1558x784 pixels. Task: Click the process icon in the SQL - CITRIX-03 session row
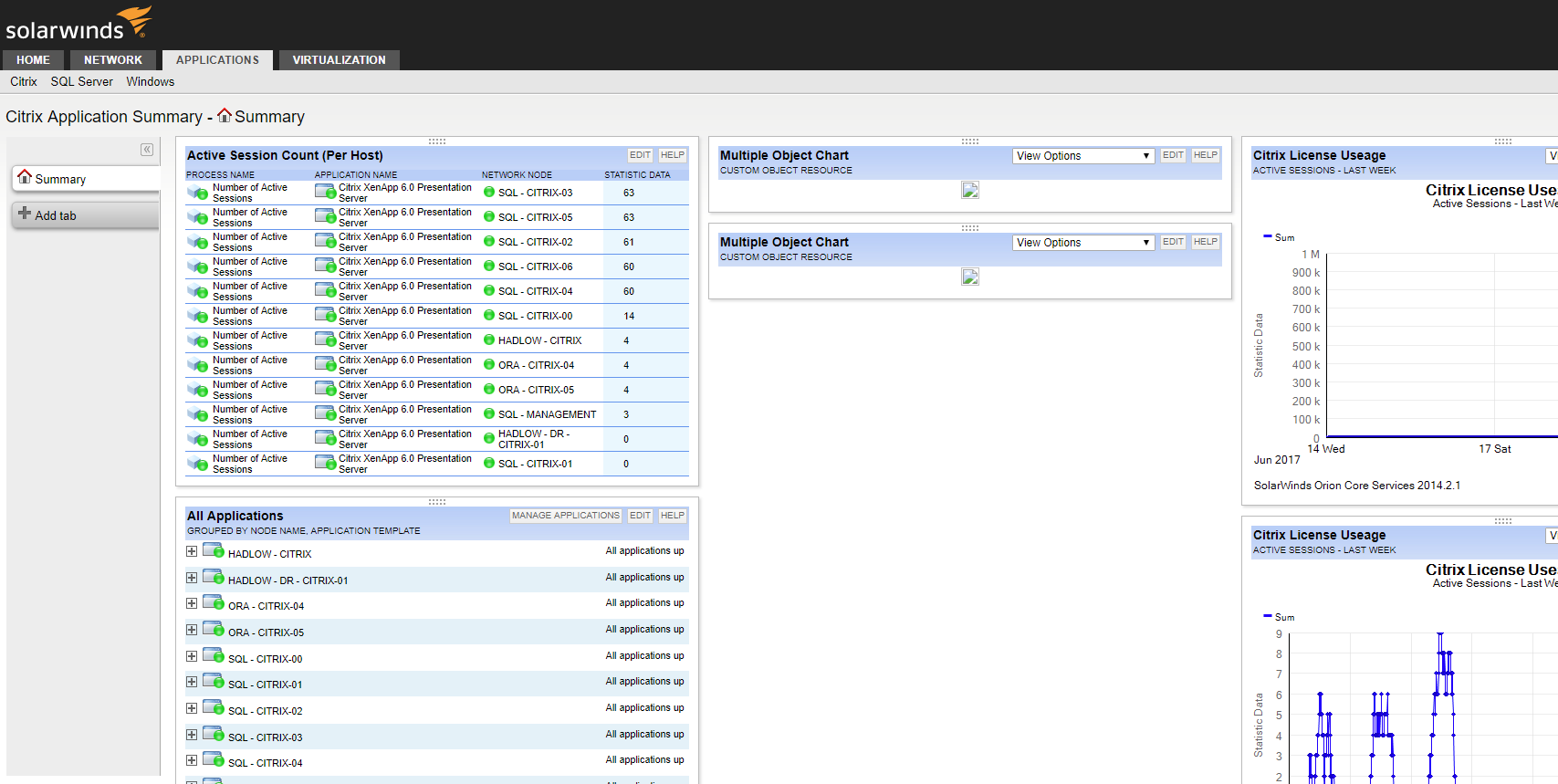(x=198, y=193)
